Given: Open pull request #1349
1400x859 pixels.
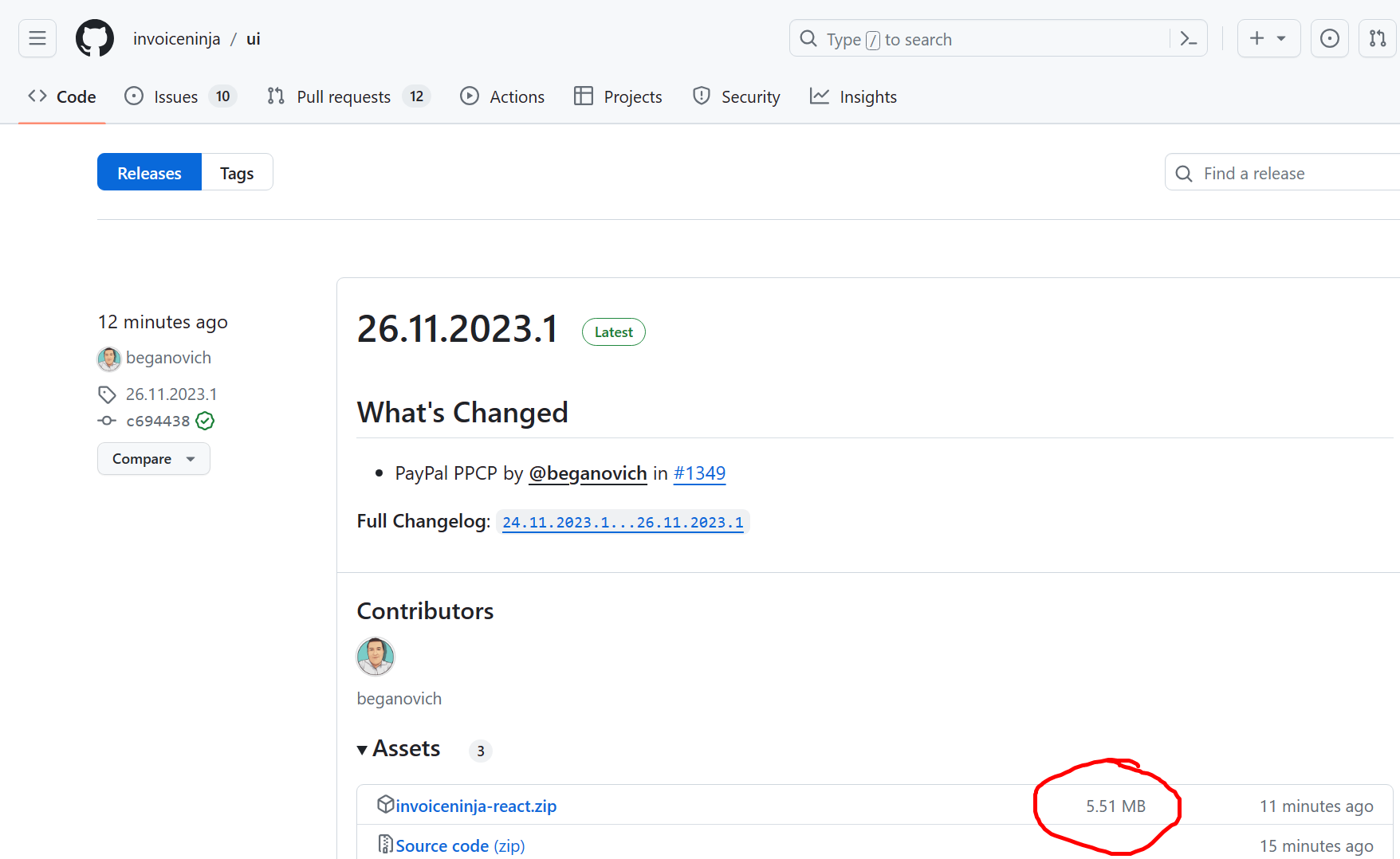Looking at the screenshot, I should point(699,473).
